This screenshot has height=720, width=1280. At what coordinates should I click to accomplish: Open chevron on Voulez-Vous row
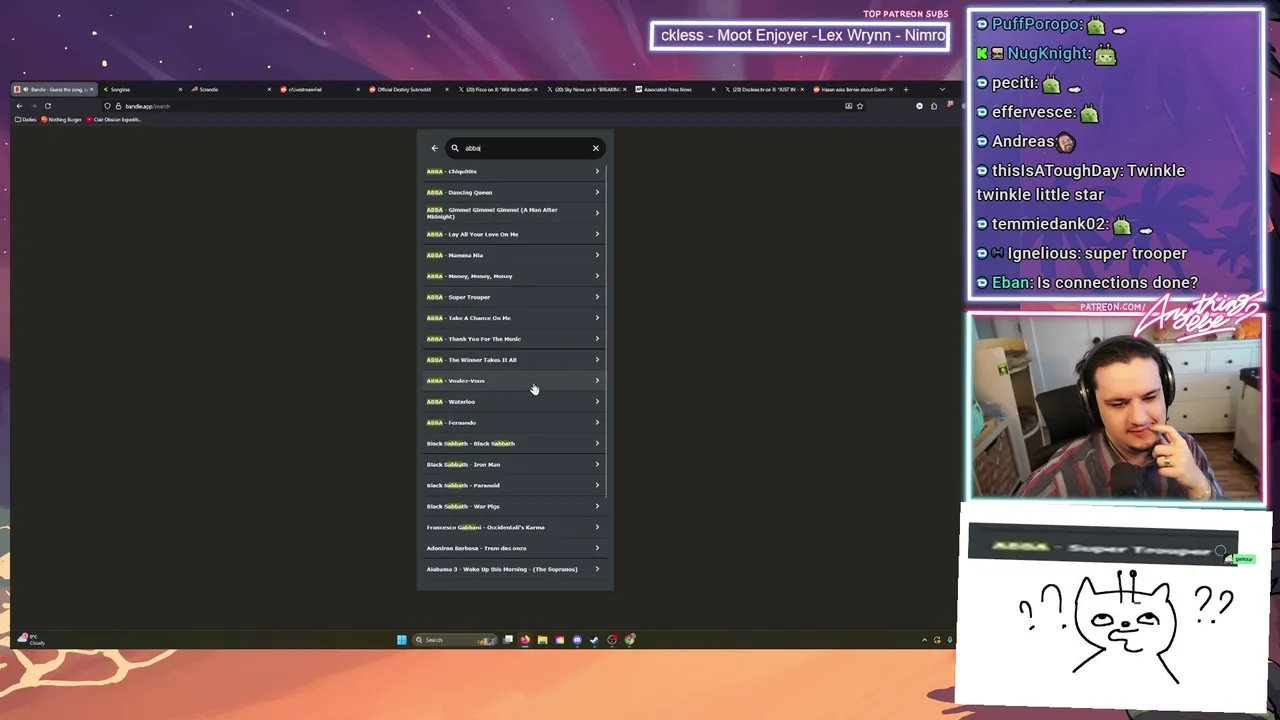click(597, 381)
